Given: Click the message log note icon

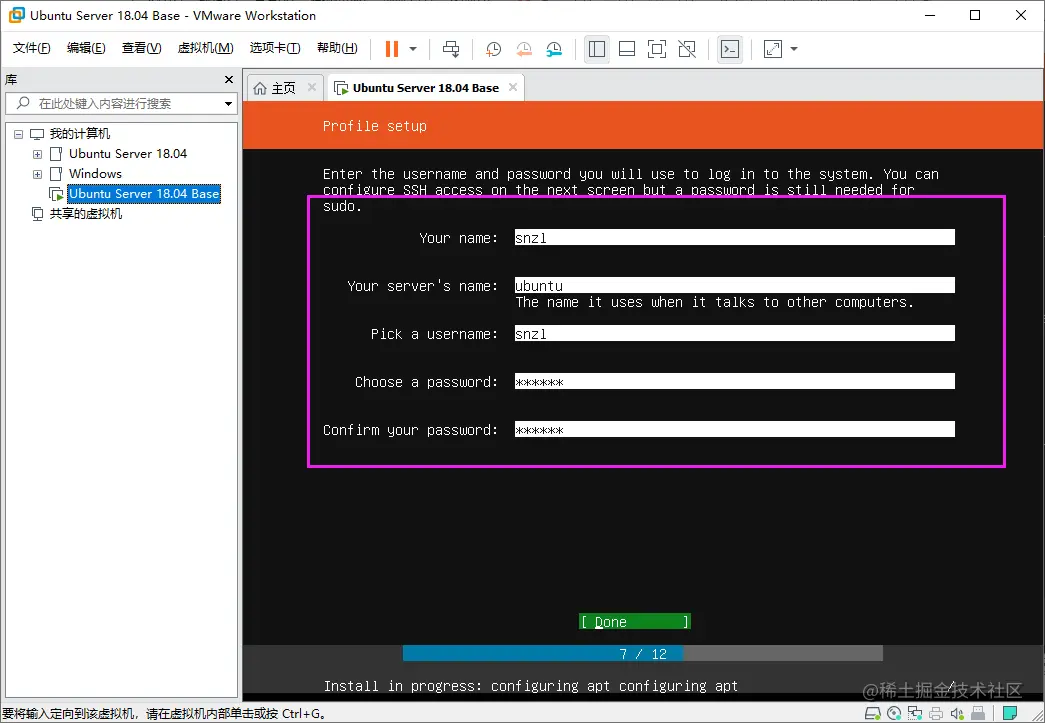Looking at the screenshot, I should pos(1010,714).
